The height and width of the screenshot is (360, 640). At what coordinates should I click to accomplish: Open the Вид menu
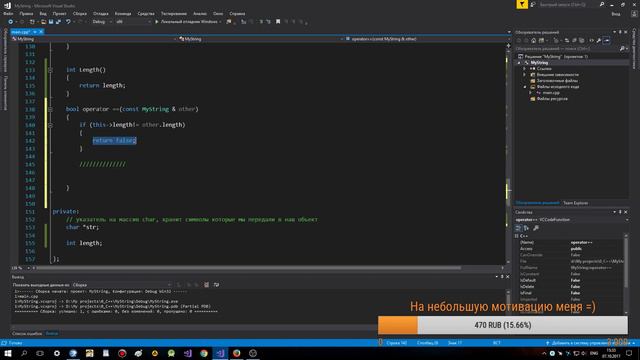pos(43,13)
